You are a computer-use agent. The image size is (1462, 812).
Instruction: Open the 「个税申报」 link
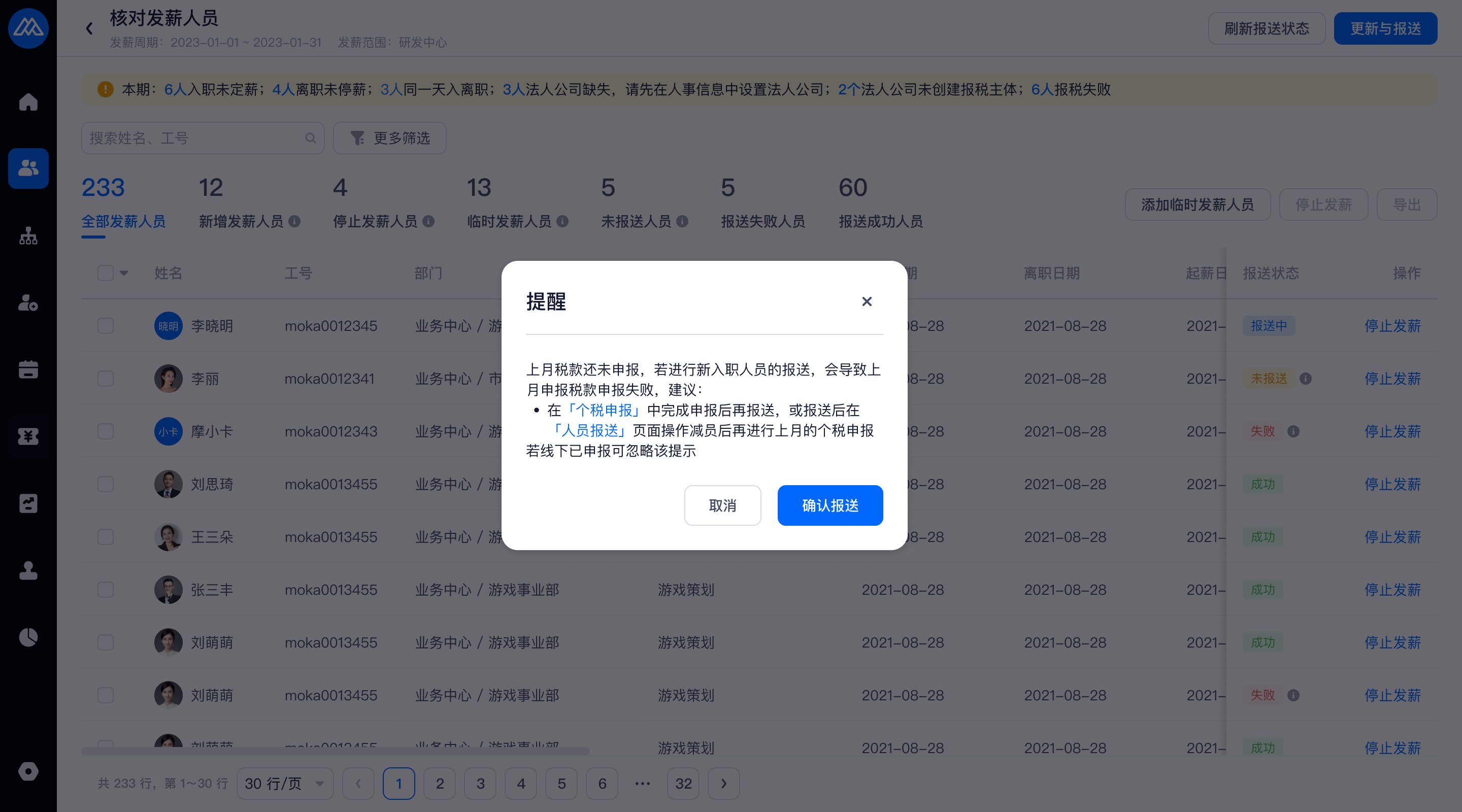604,410
